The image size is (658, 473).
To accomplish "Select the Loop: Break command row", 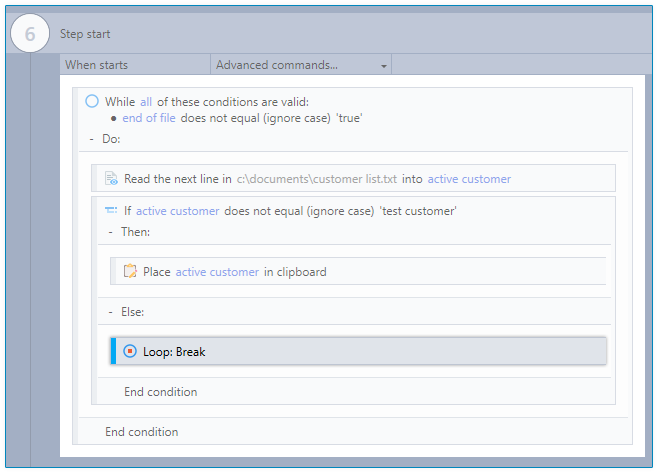I will coord(358,351).
